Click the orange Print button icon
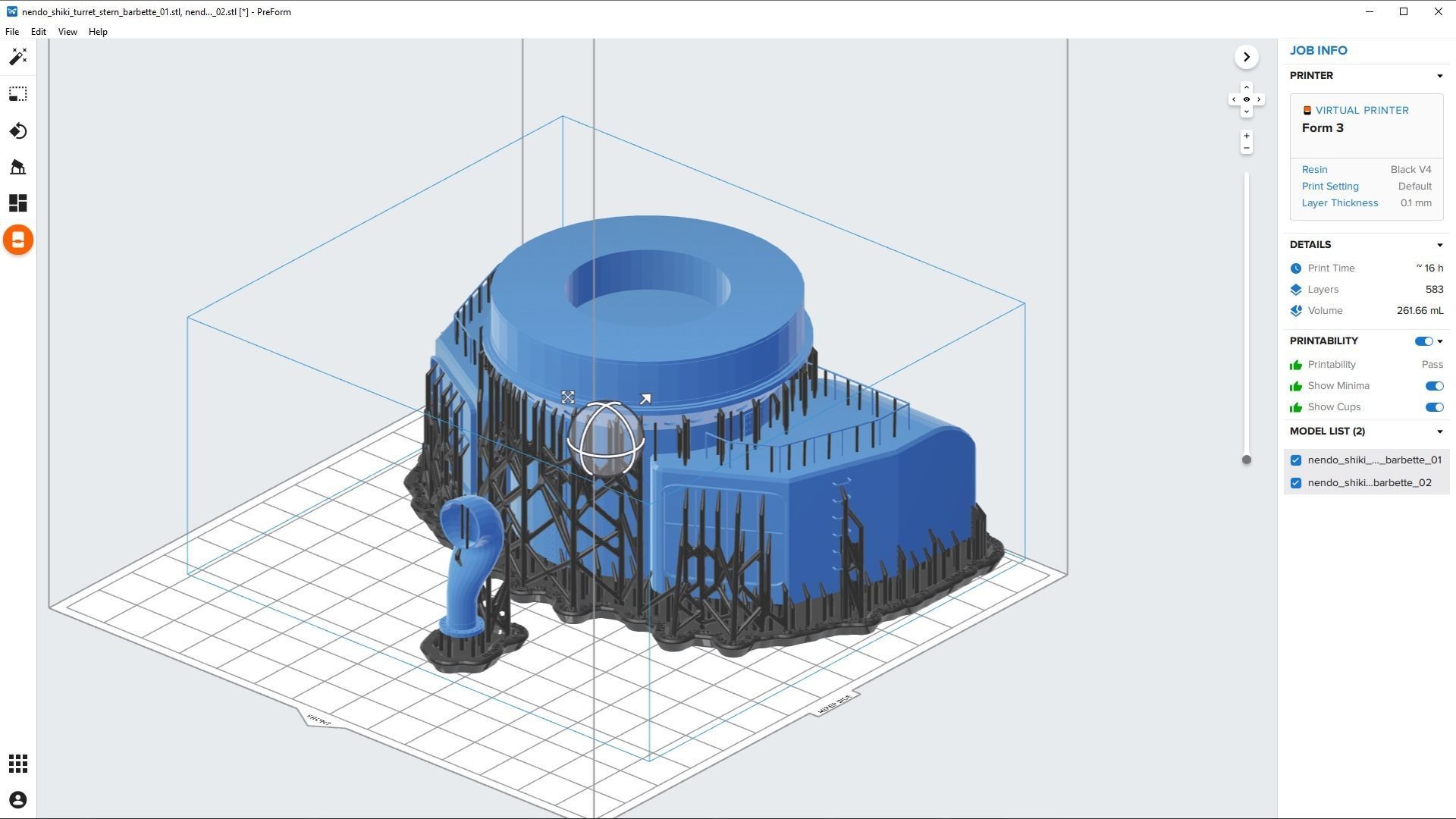Viewport: 1456px width, 819px height. (18, 240)
